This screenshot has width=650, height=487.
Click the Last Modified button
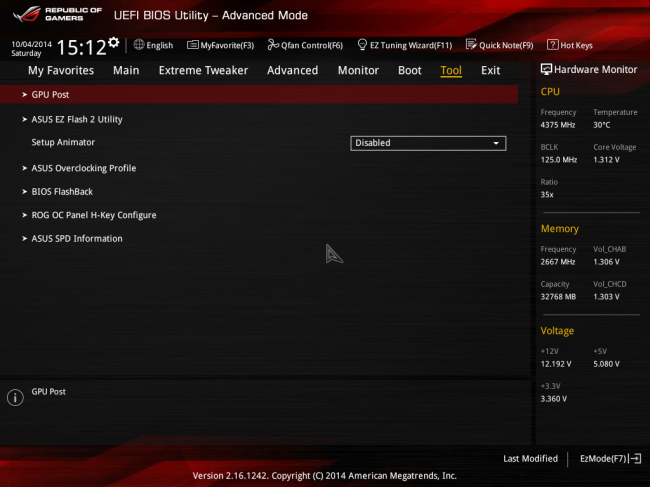530,458
